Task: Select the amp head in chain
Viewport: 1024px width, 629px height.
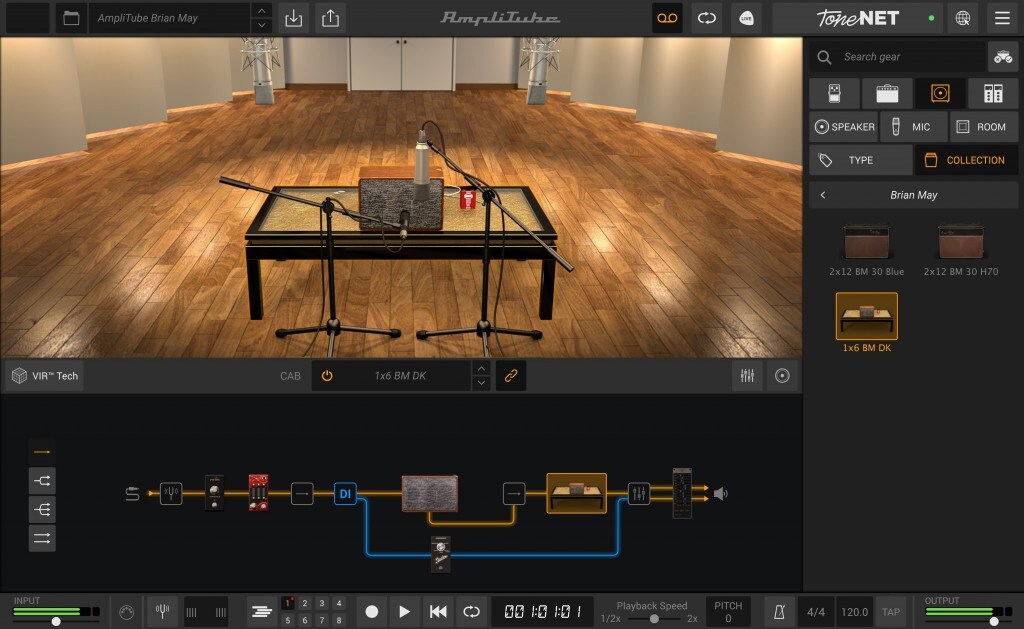Action: (x=430, y=493)
